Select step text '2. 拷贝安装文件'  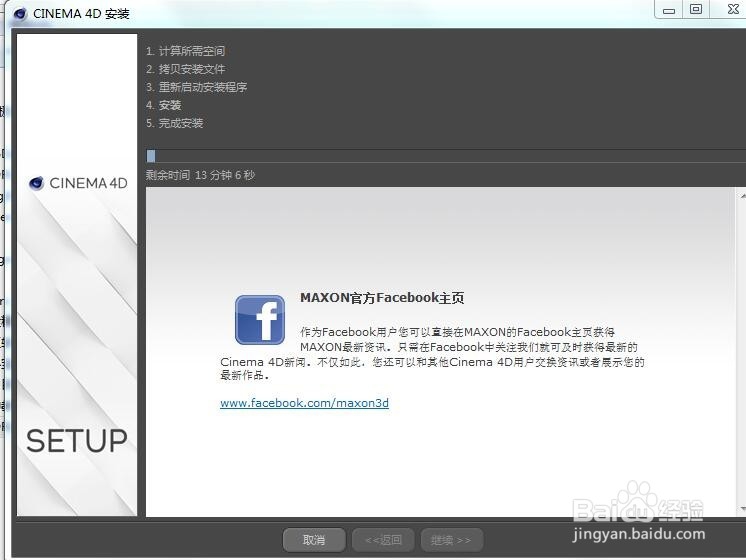[186, 69]
